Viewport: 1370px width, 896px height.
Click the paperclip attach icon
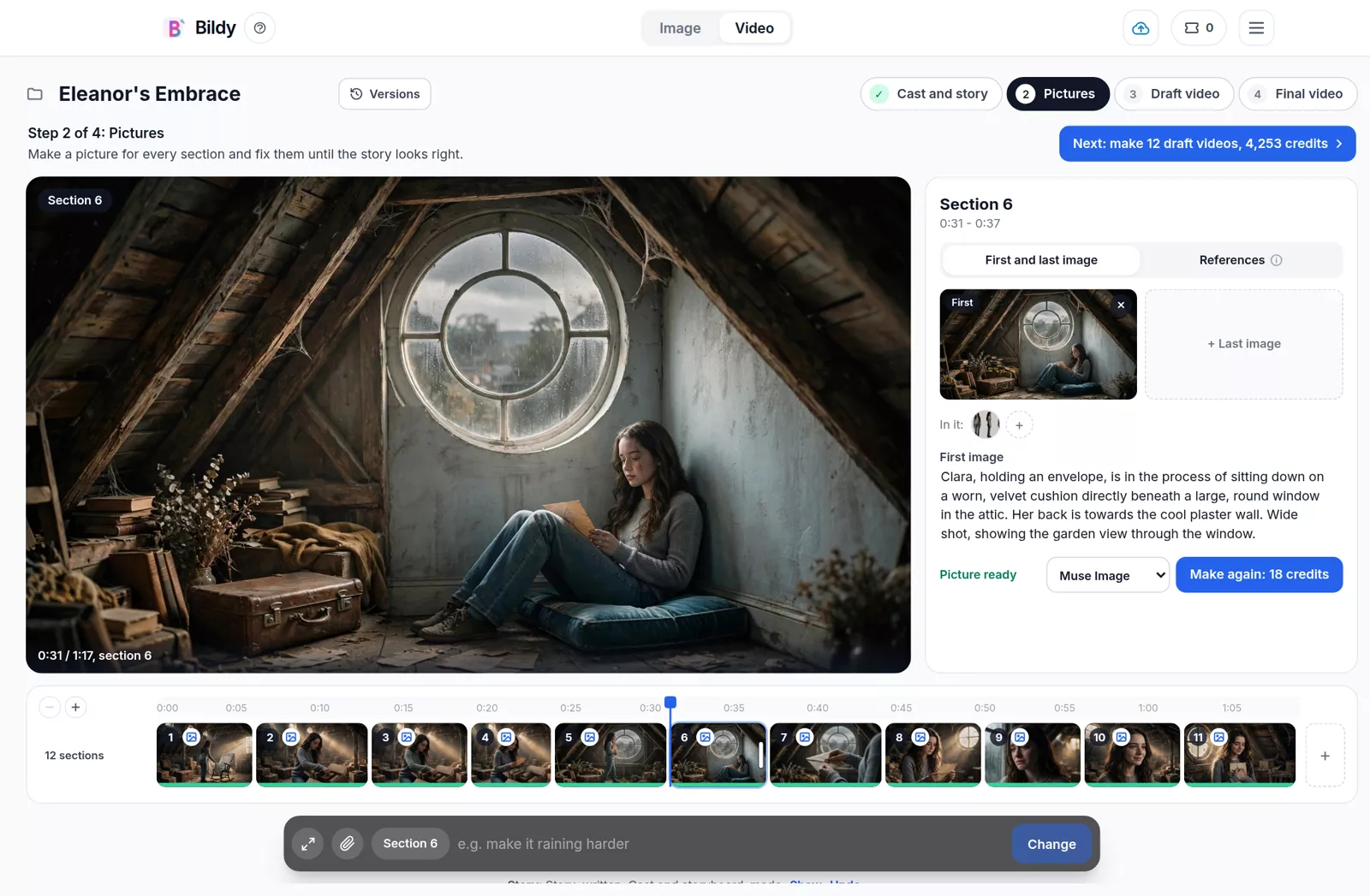[347, 844]
